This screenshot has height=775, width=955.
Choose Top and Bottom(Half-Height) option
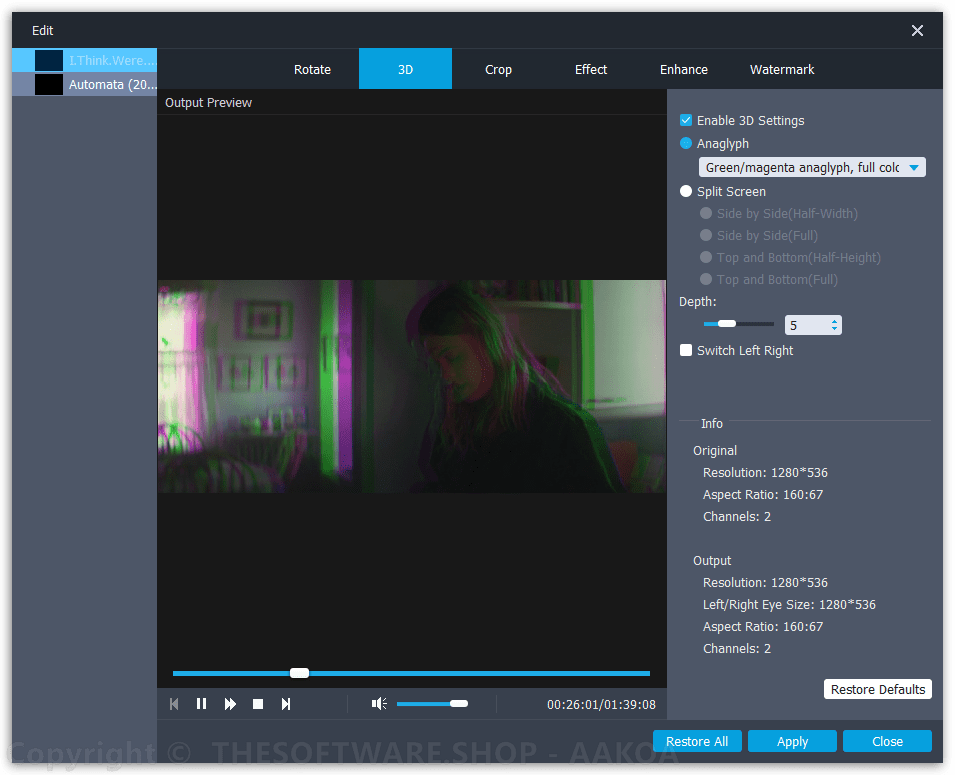[x=706, y=257]
